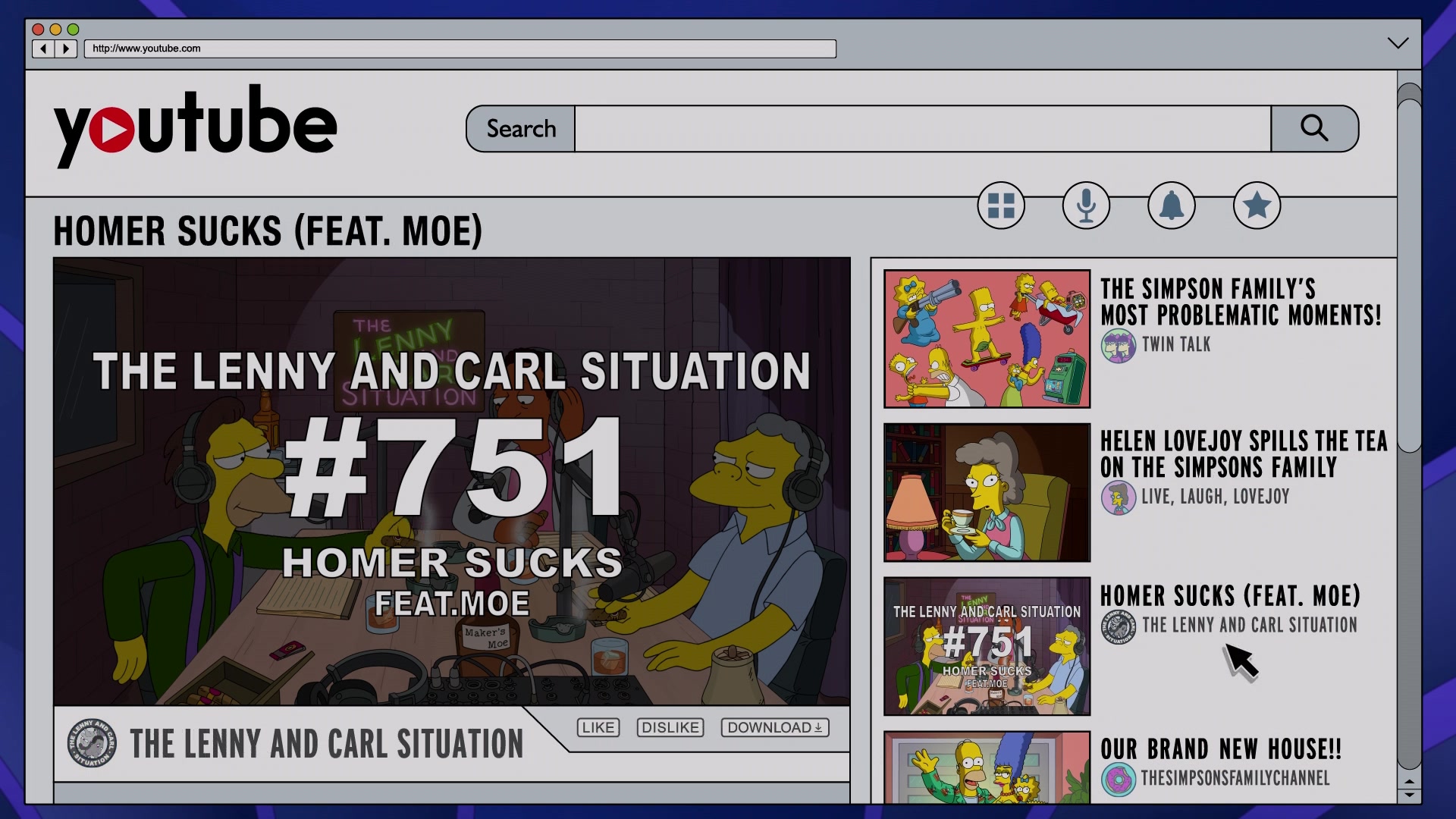Image resolution: width=1456 pixels, height=819 pixels.
Task: Download the video with DOWNLOAD button
Action: tap(775, 727)
